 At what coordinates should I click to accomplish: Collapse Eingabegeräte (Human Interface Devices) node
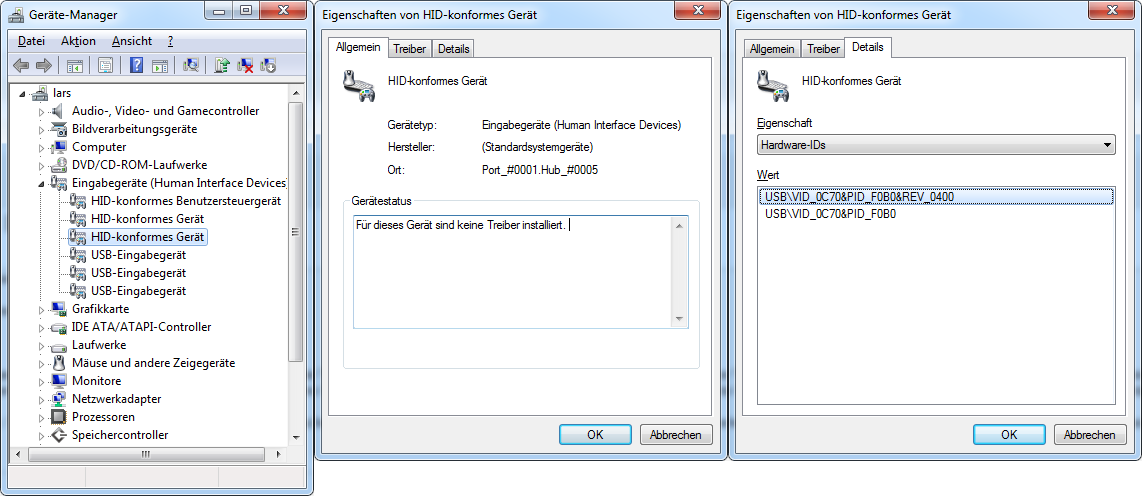pyautogui.click(x=42, y=184)
